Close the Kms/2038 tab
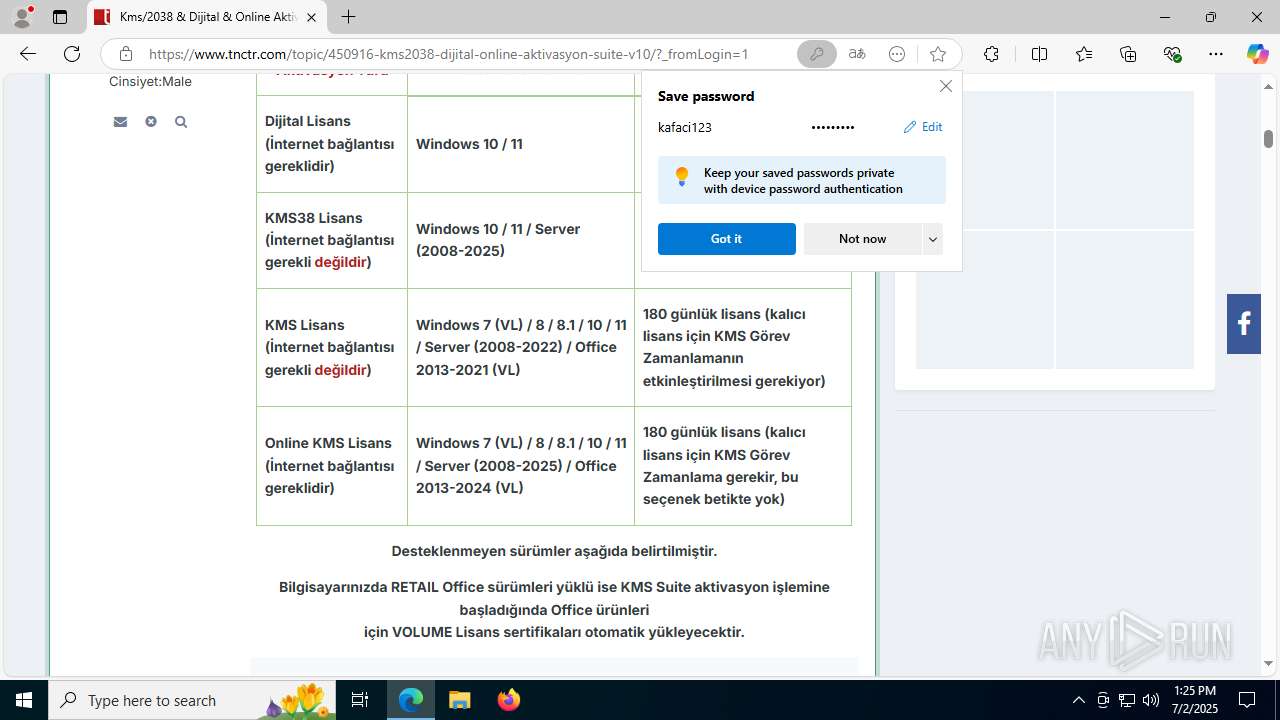1280x720 pixels. pyautogui.click(x=311, y=17)
